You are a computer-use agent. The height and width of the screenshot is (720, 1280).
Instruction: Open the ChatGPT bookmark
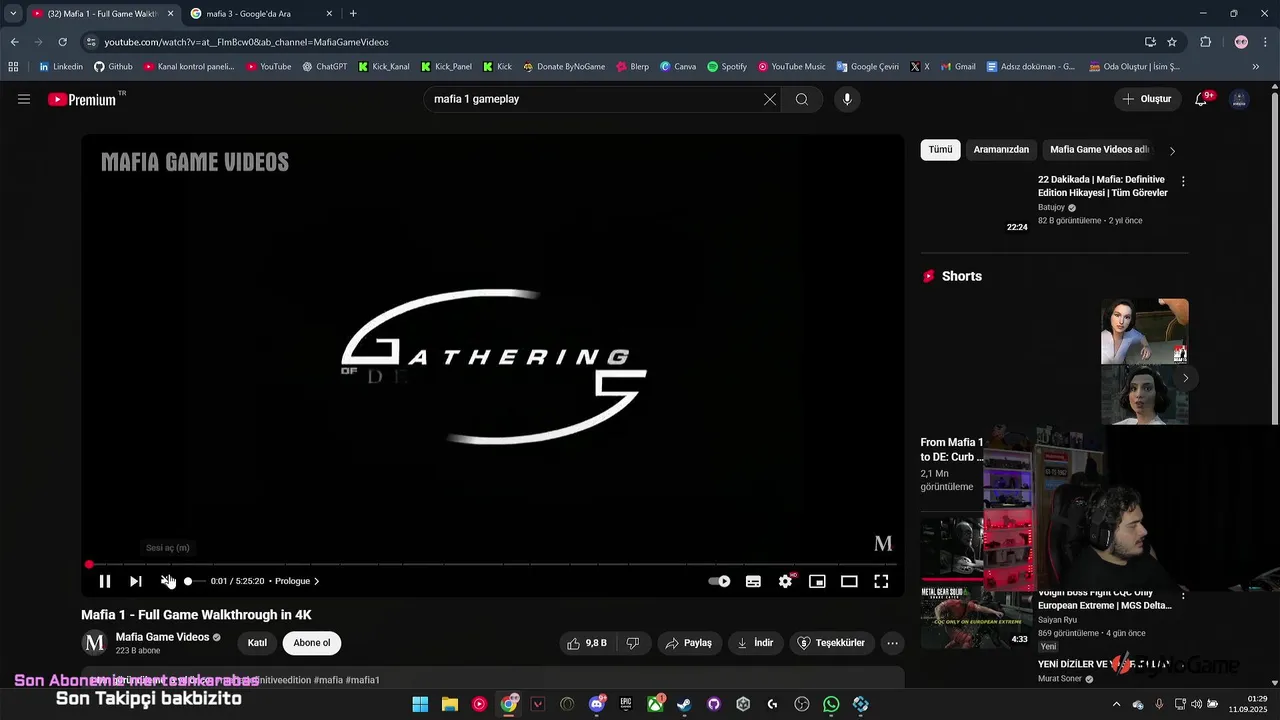tap(325, 67)
